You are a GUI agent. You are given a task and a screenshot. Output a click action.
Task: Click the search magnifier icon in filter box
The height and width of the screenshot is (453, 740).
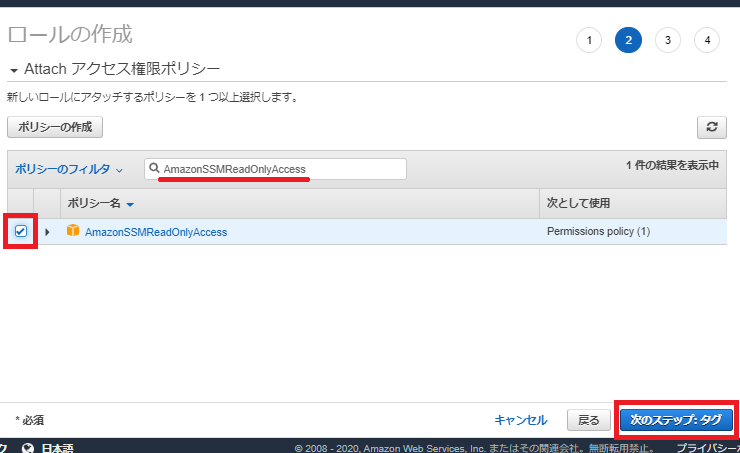pyautogui.click(x=154, y=168)
